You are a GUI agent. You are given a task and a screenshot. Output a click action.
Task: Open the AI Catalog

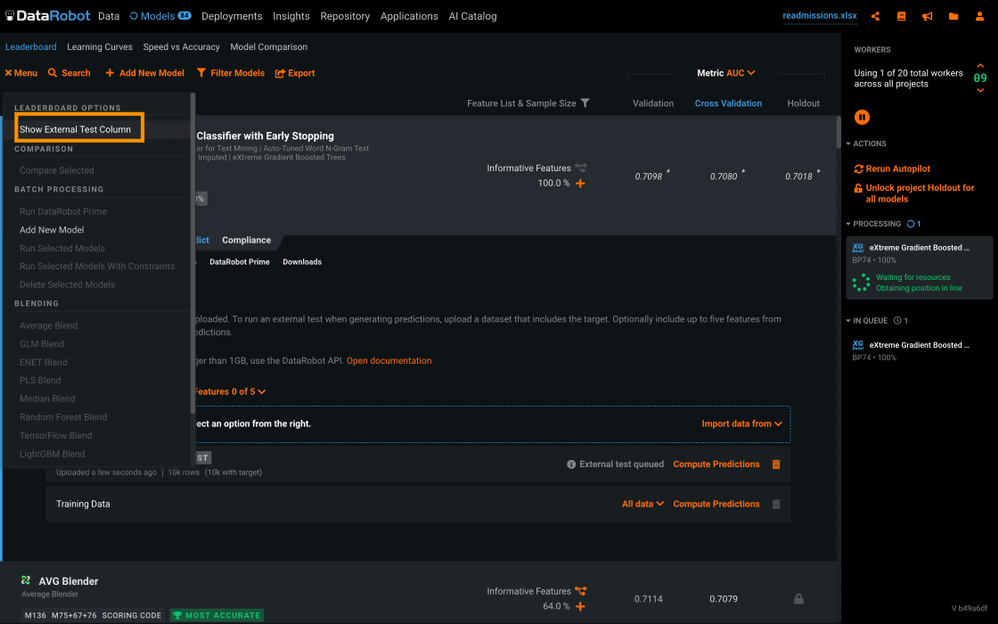[473, 17]
